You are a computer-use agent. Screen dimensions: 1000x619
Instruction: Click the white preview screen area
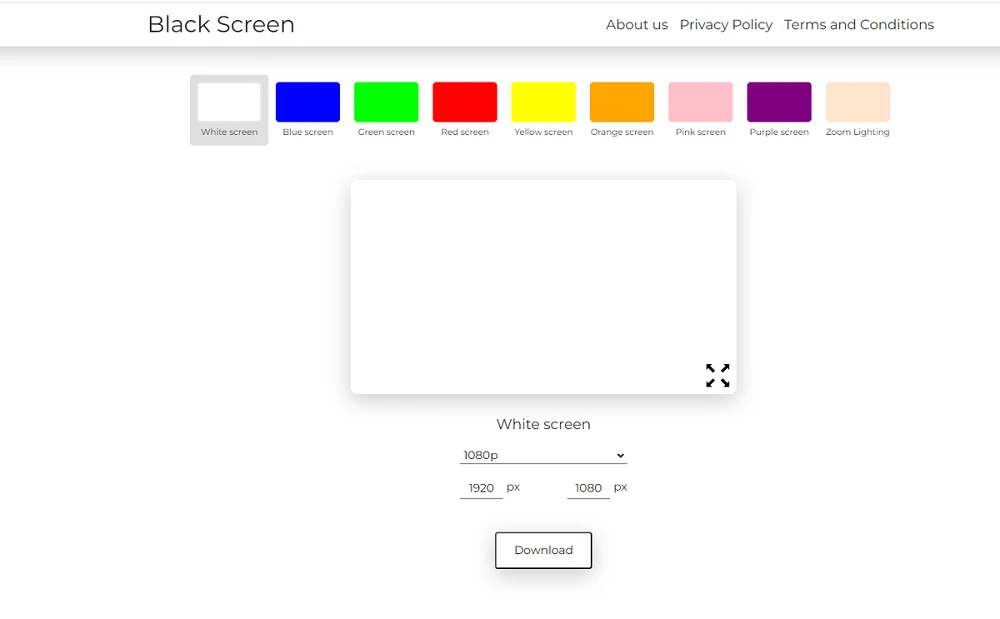coord(543,286)
